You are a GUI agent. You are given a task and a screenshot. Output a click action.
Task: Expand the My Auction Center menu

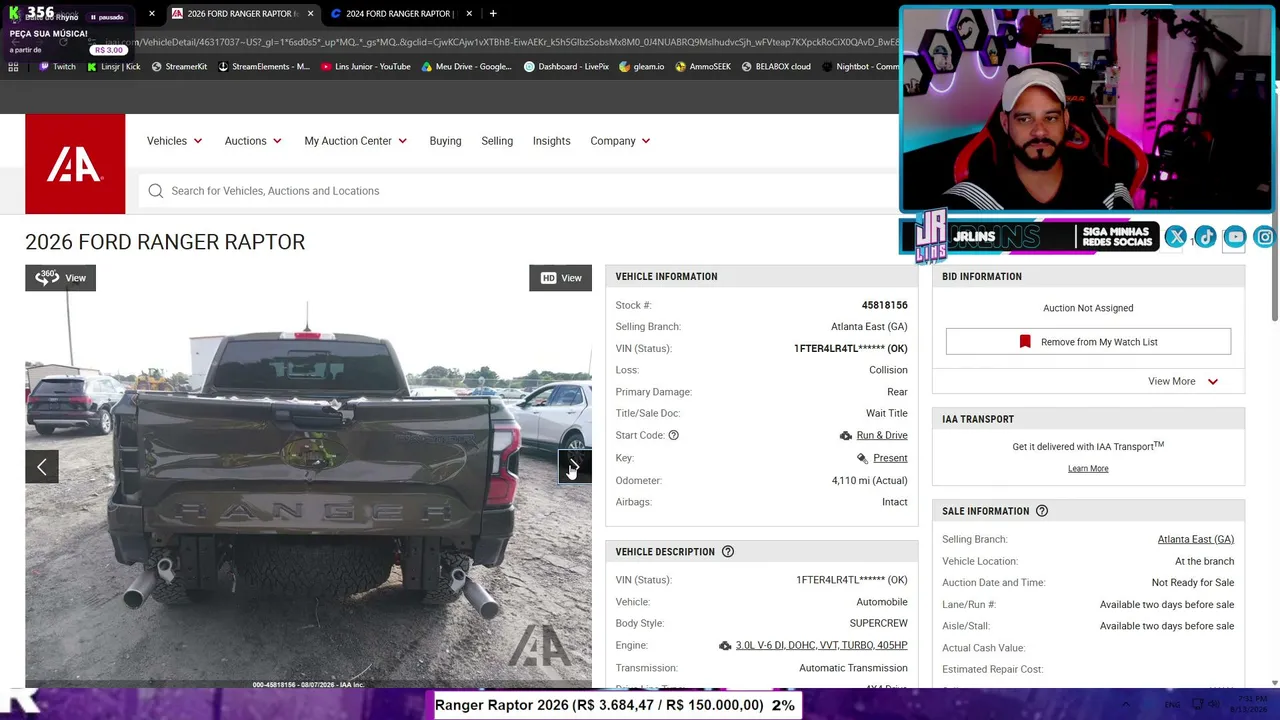point(356,141)
